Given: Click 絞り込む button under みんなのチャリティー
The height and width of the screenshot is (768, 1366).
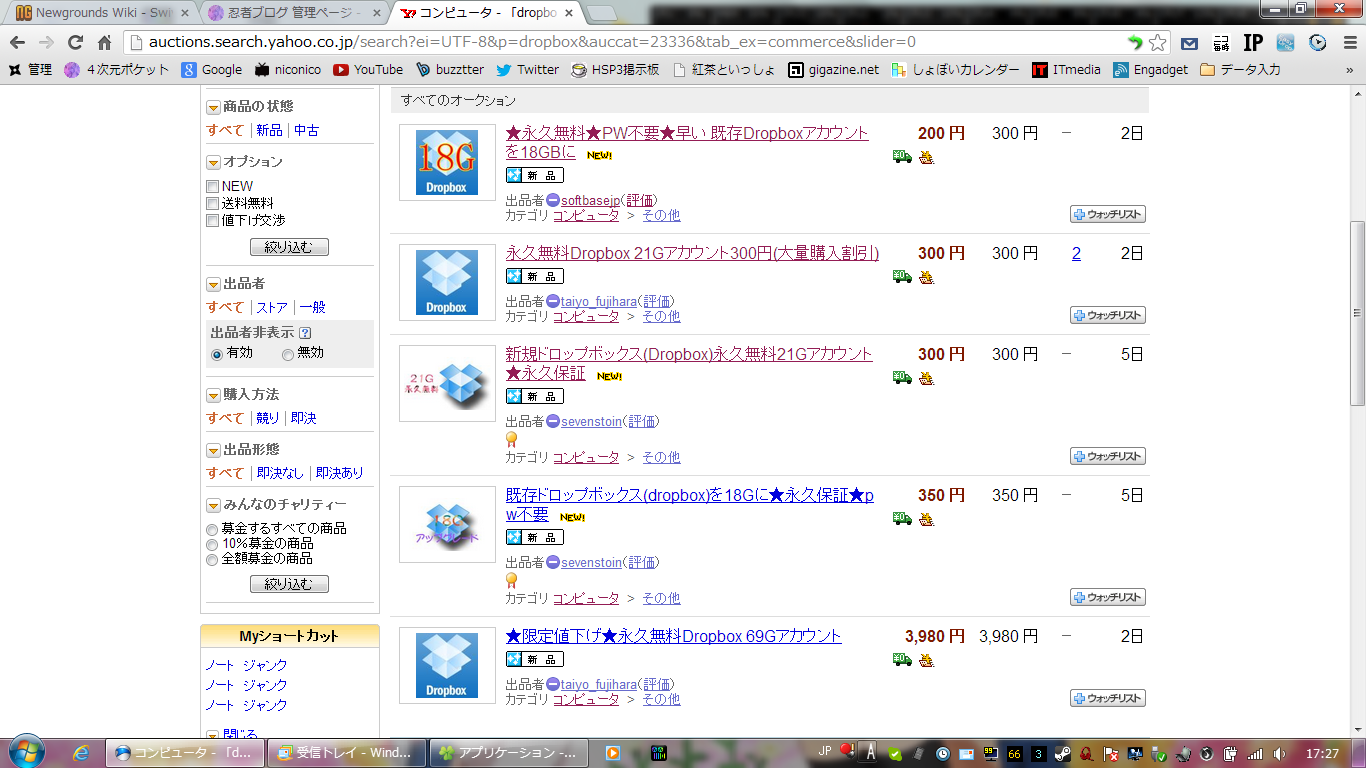Looking at the screenshot, I should tap(289, 584).
